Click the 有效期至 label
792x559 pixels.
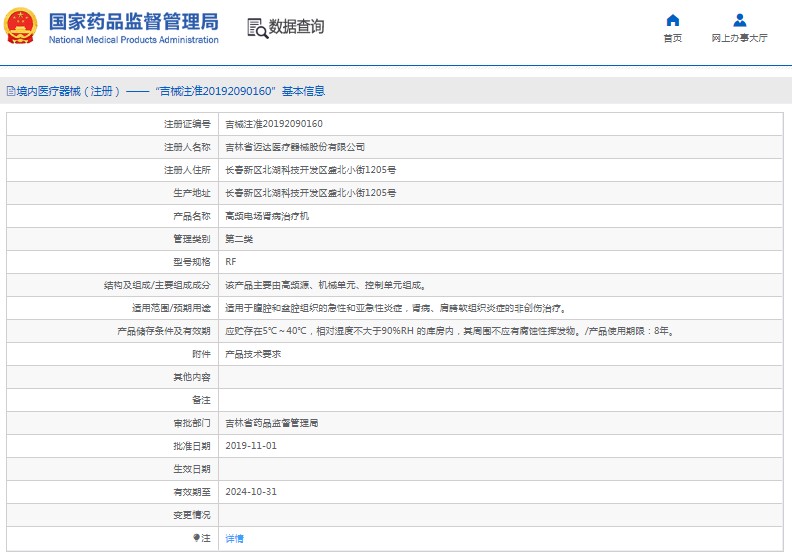(192, 492)
